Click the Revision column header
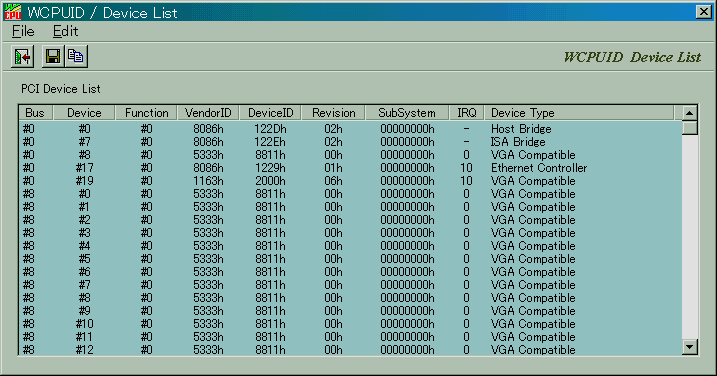The width and height of the screenshot is (717, 376). (x=333, y=113)
